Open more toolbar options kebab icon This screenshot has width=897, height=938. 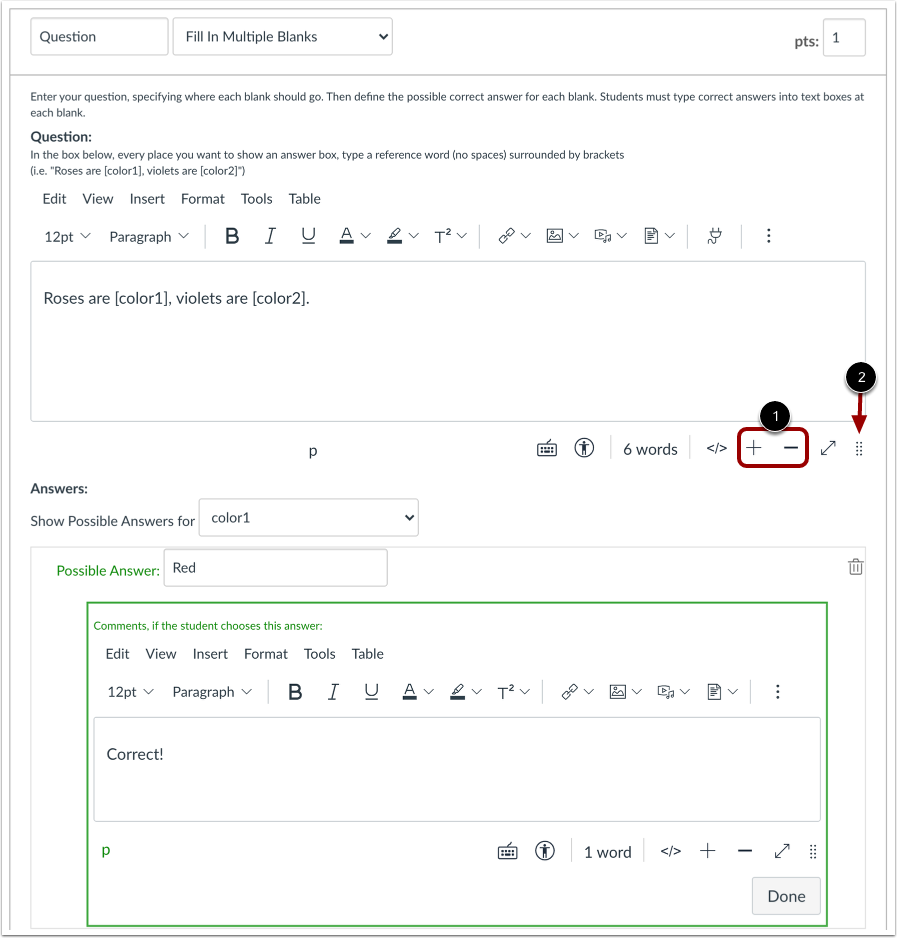pos(768,236)
